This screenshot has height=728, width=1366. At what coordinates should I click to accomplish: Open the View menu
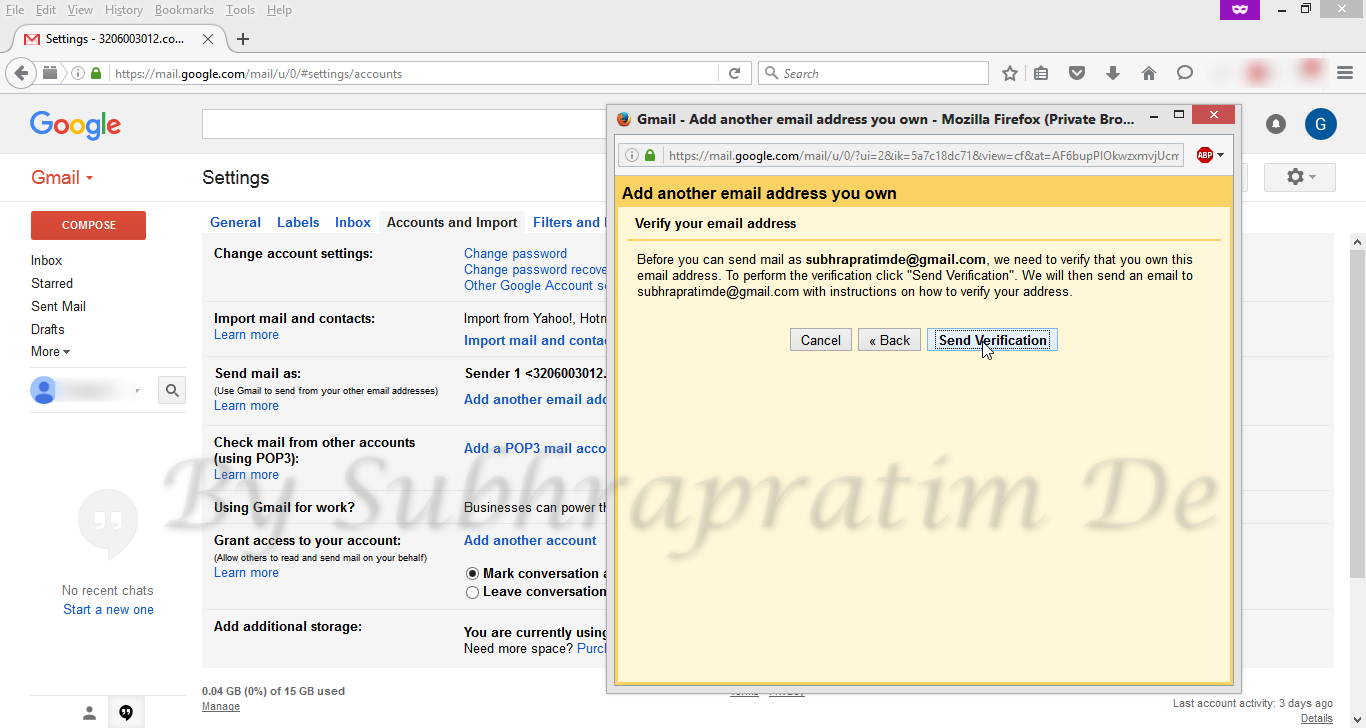(x=80, y=10)
